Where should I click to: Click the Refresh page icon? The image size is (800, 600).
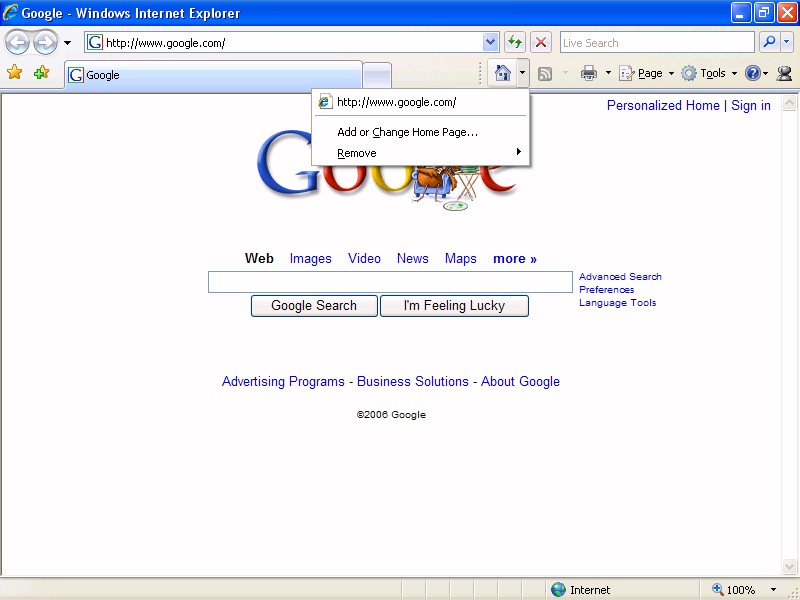click(515, 42)
